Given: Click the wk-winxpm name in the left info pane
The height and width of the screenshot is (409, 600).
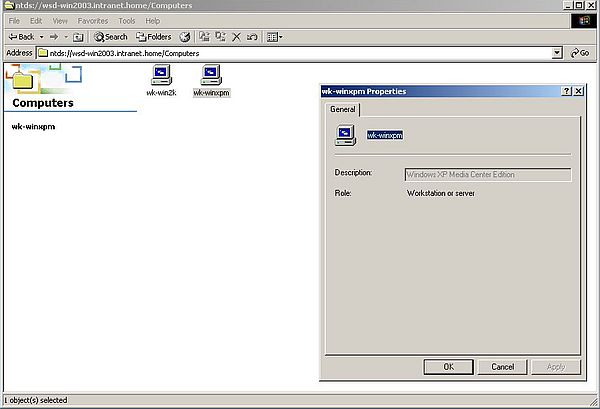Looking at the screenshot, I should tap(33, 127).
